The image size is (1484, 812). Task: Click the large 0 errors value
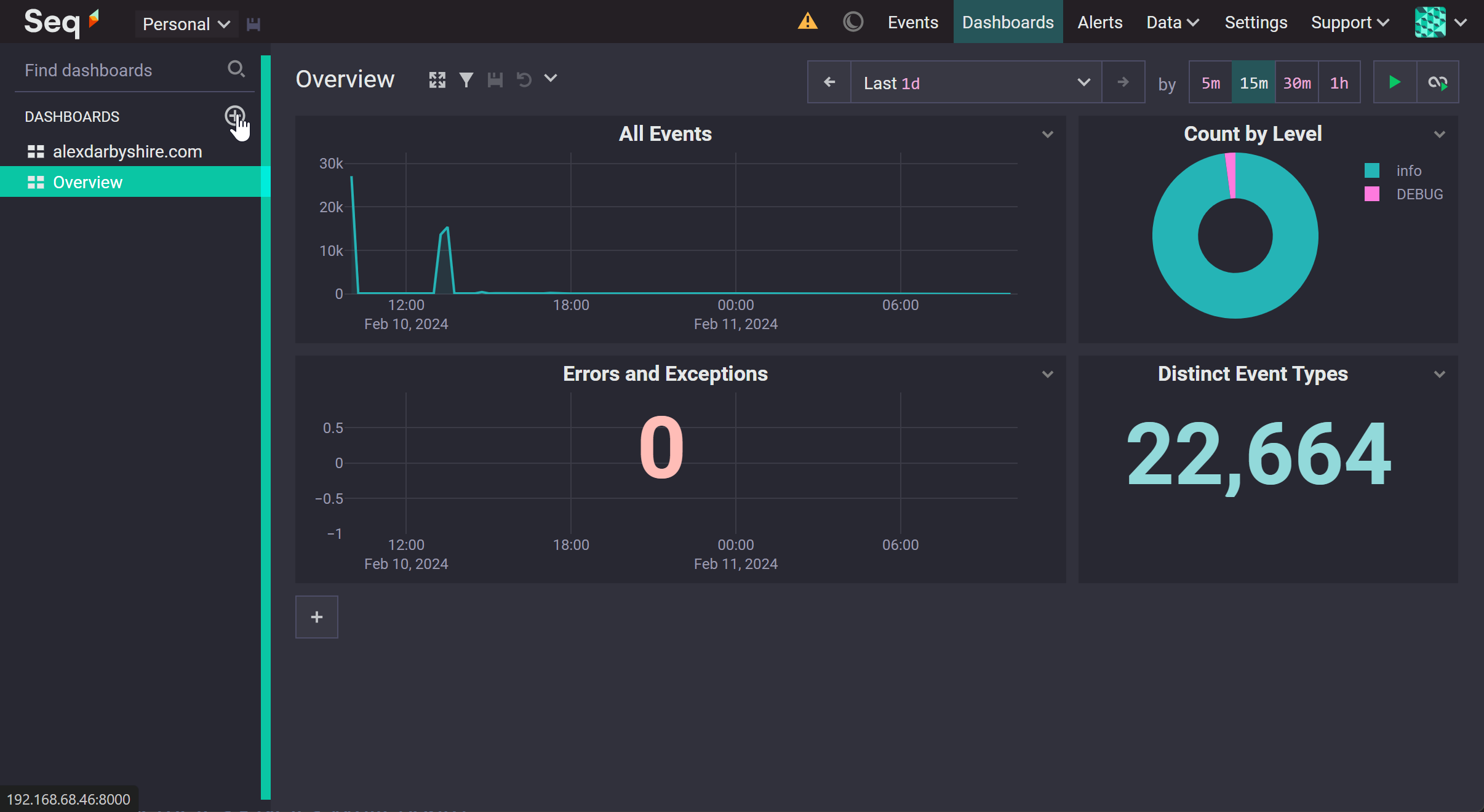click(661, 447)
